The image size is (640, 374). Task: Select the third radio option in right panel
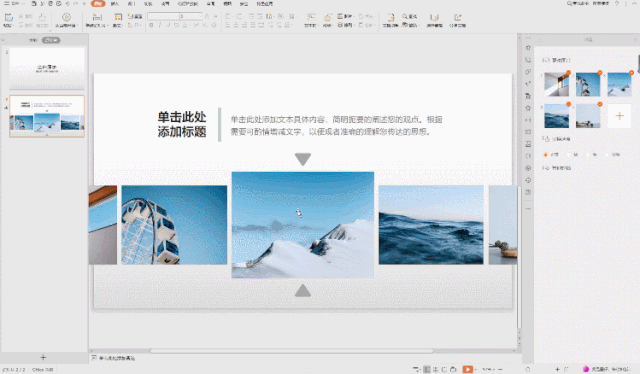pyautogui.click(x=588, y=155)
